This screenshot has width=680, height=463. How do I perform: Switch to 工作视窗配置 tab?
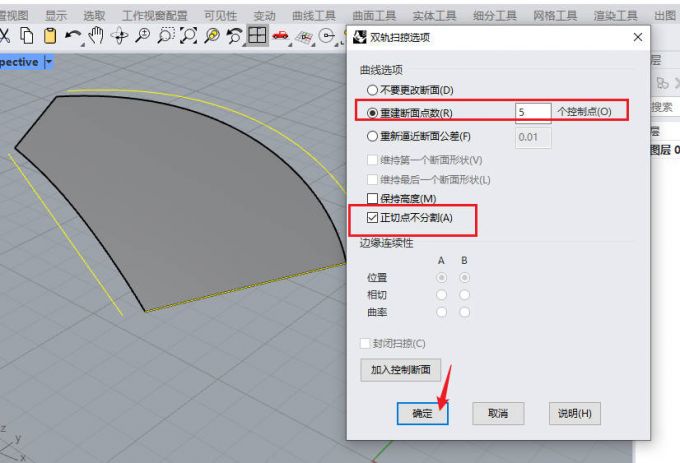click(154, 16)
